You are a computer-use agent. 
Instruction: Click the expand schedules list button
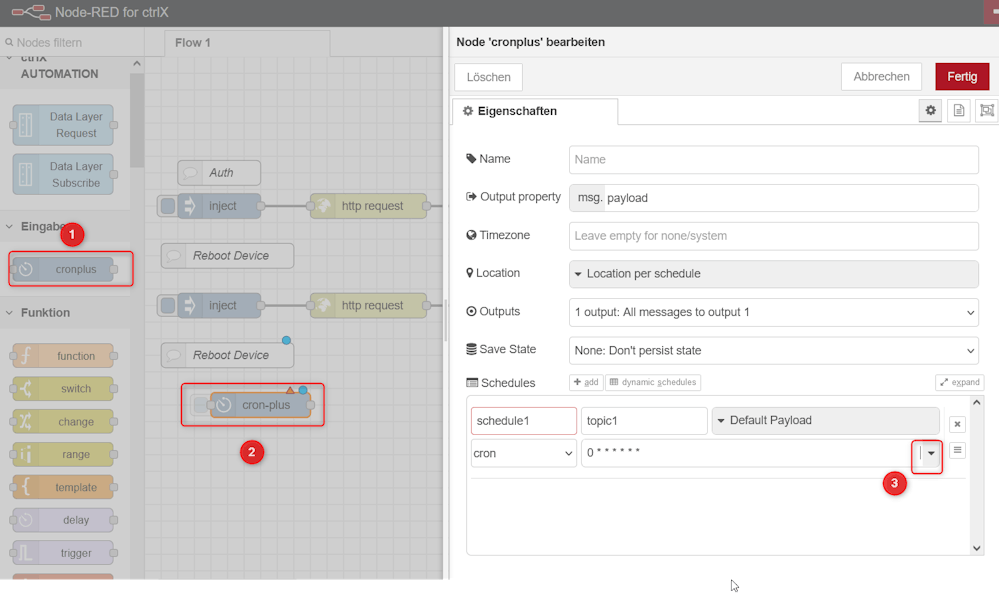[959, 382]
